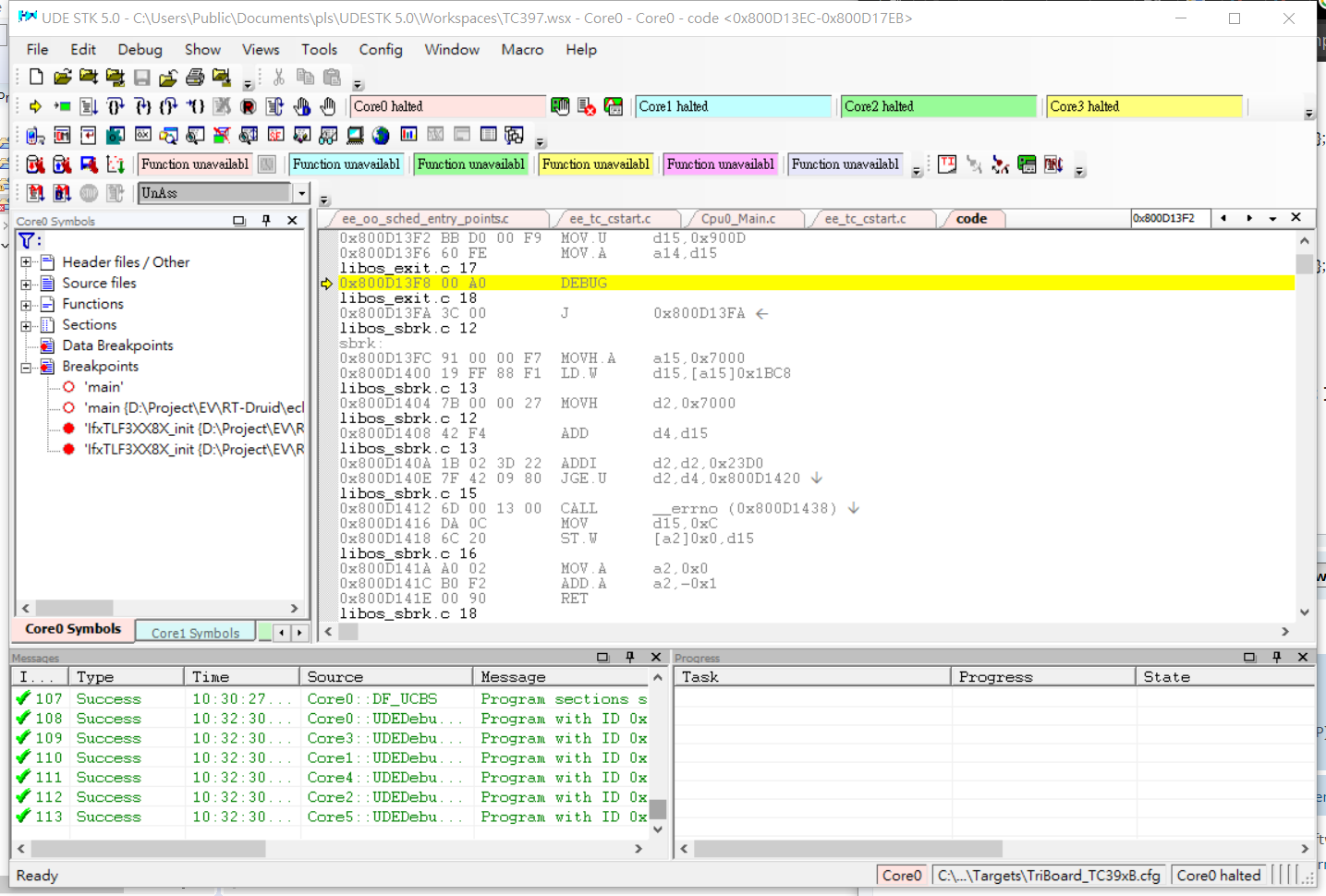This screenshot has width=1326, height=896.
Task: Toggle first 'IfxTLF3XX8X_init' red breakpoint marker
Action: [x=68, y=429]
